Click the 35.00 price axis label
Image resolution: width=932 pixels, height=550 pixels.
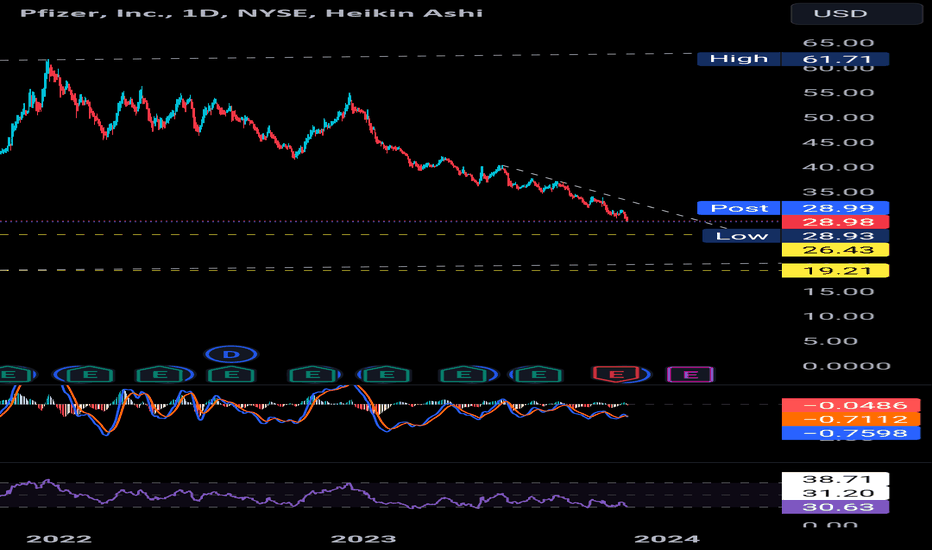point(838,192)
